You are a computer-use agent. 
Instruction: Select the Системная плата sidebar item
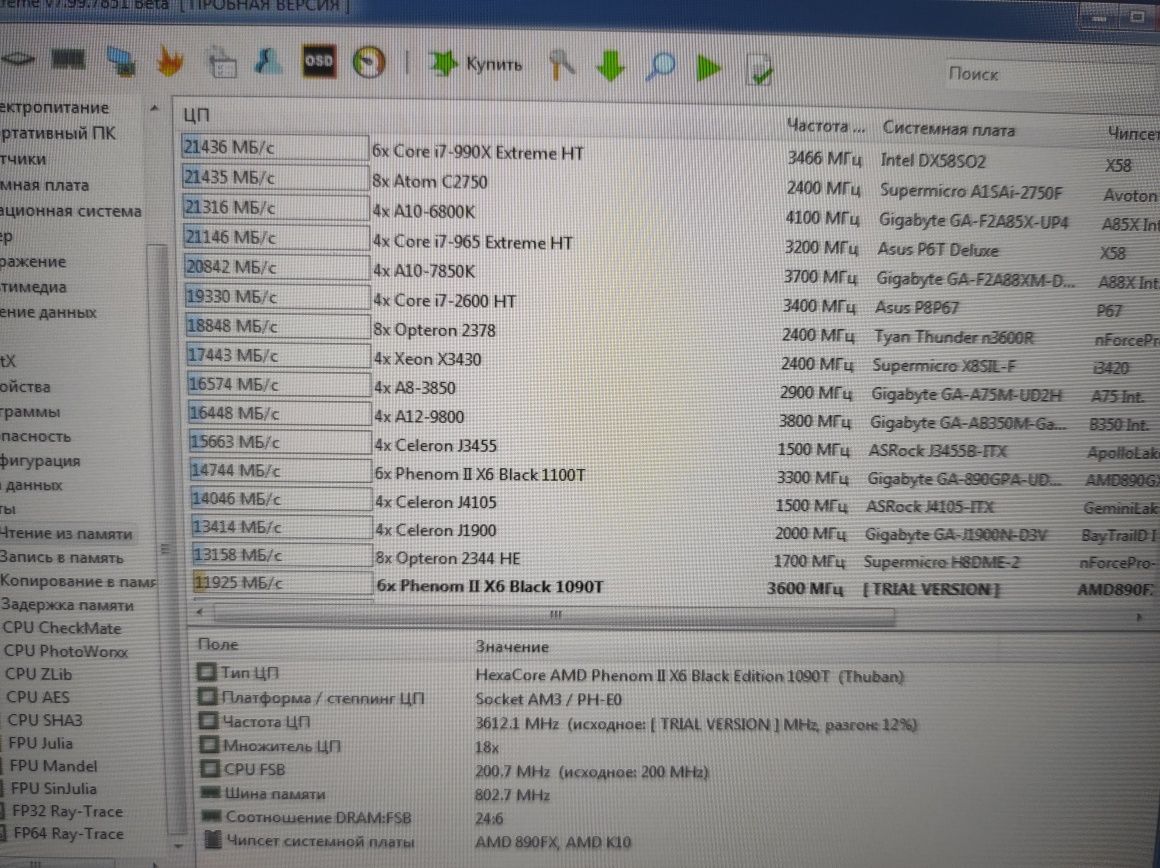click(44, 185)
